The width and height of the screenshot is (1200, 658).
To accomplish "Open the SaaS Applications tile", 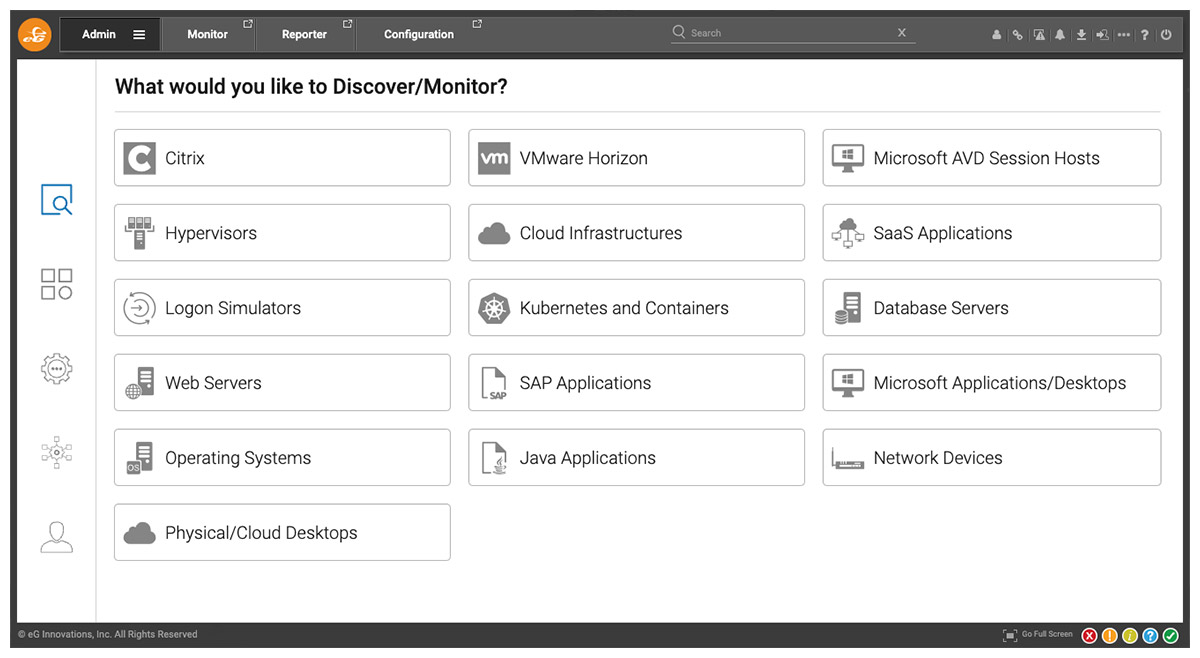I will 992,233.
